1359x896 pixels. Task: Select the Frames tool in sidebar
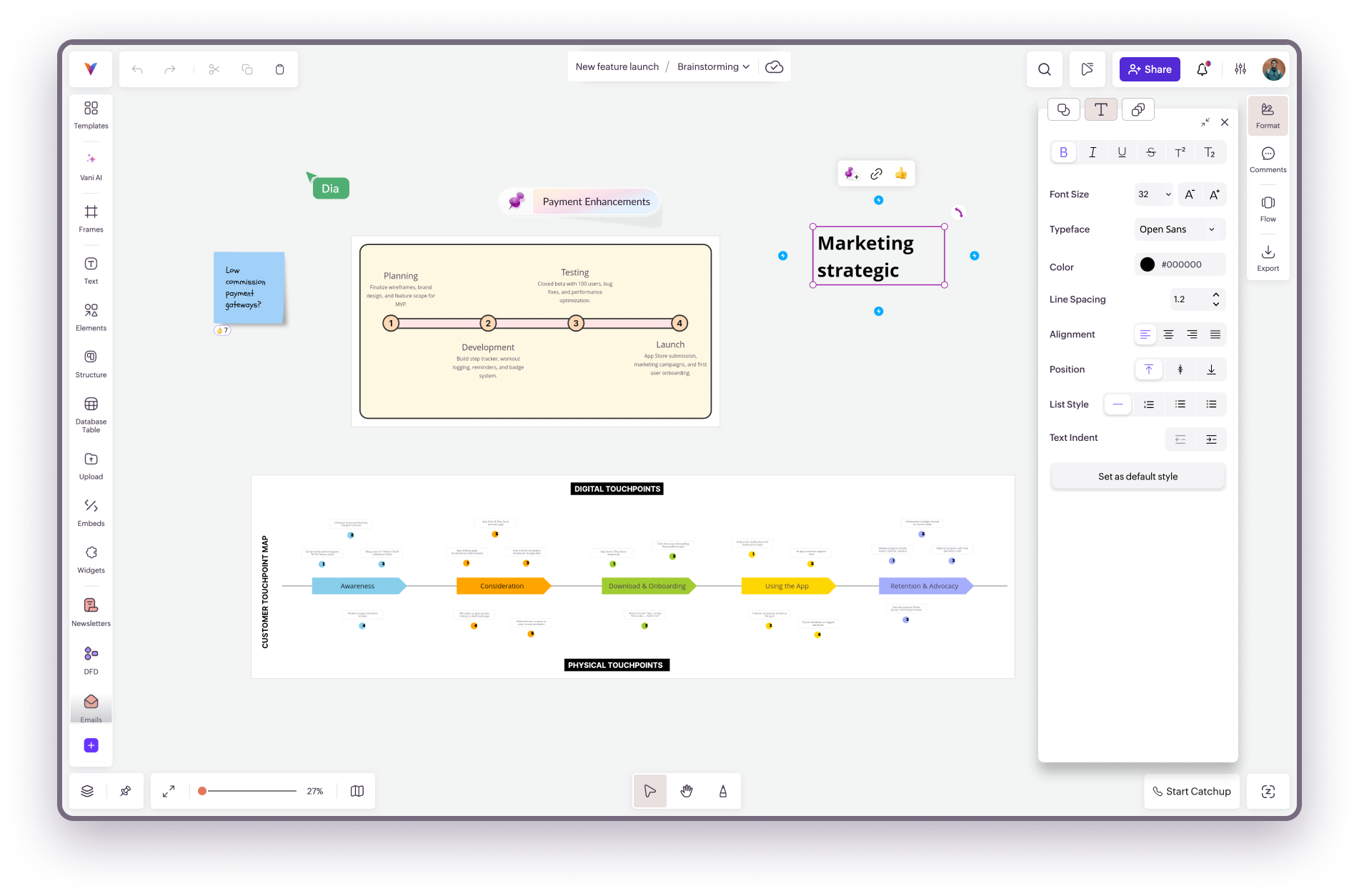91,218
